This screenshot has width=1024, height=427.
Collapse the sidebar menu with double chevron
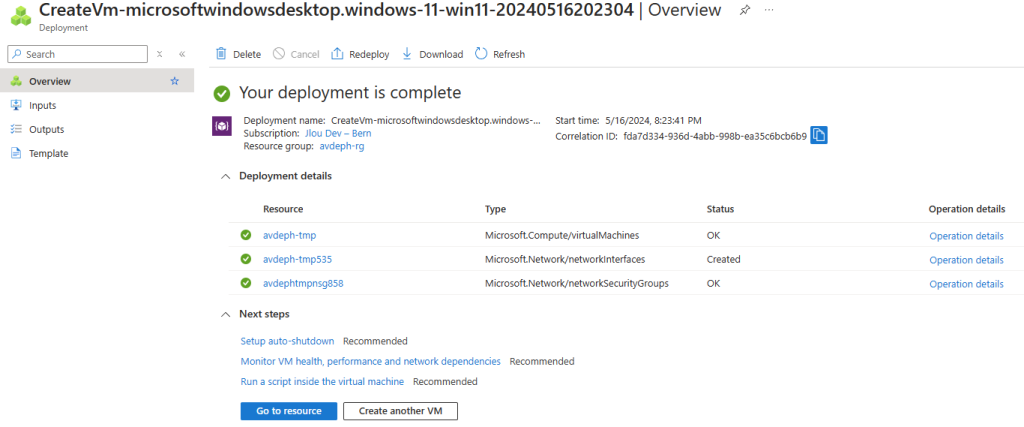click(182, 54)
